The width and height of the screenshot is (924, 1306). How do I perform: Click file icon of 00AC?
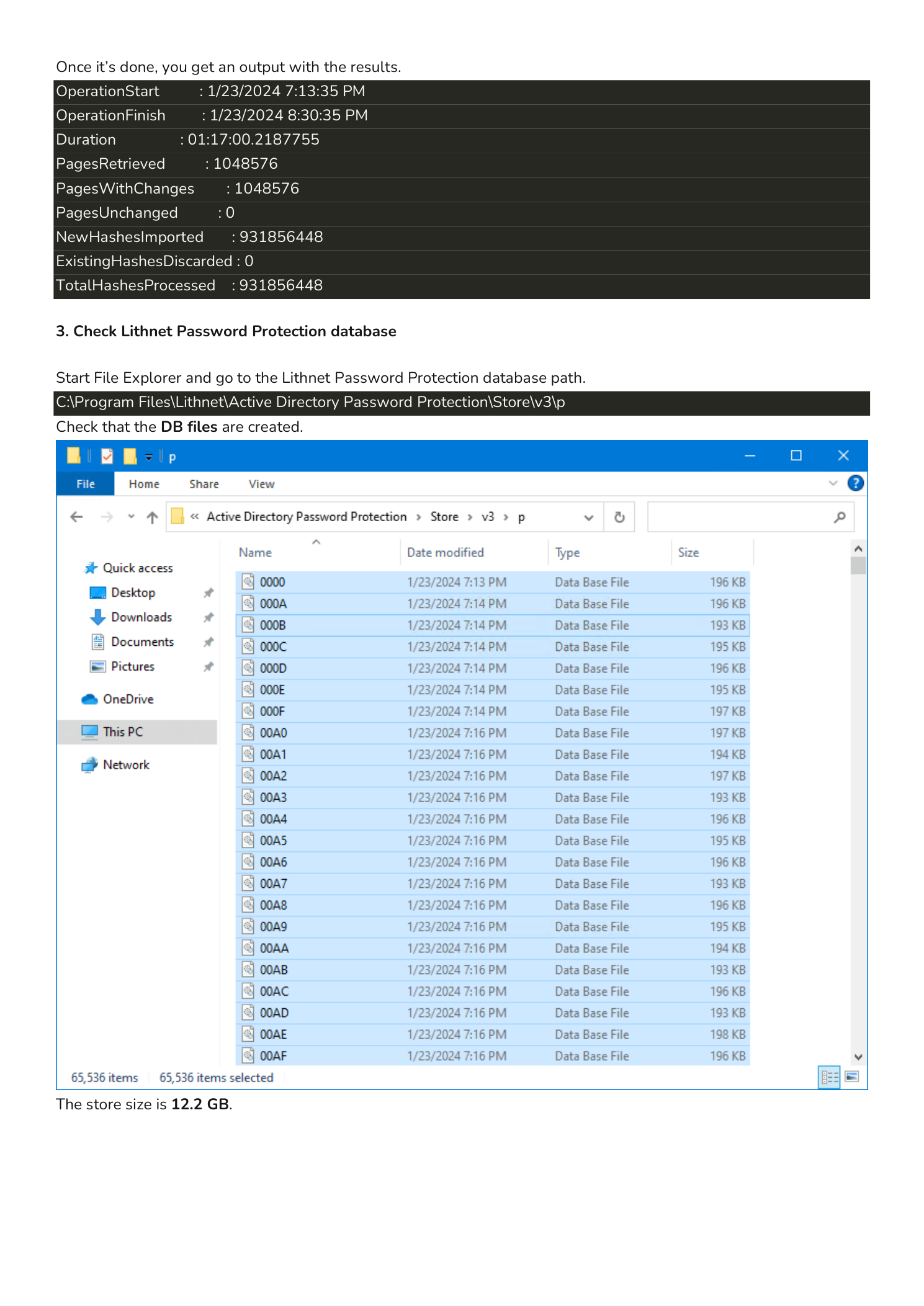(248, 991)
